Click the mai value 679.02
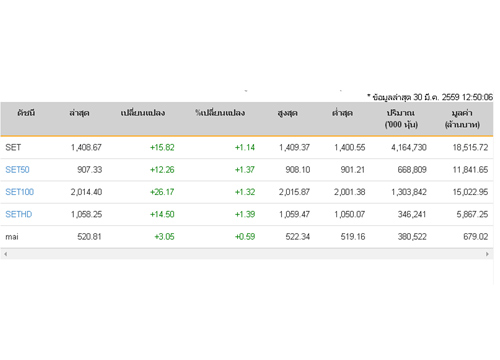 (x=476, y=237)
